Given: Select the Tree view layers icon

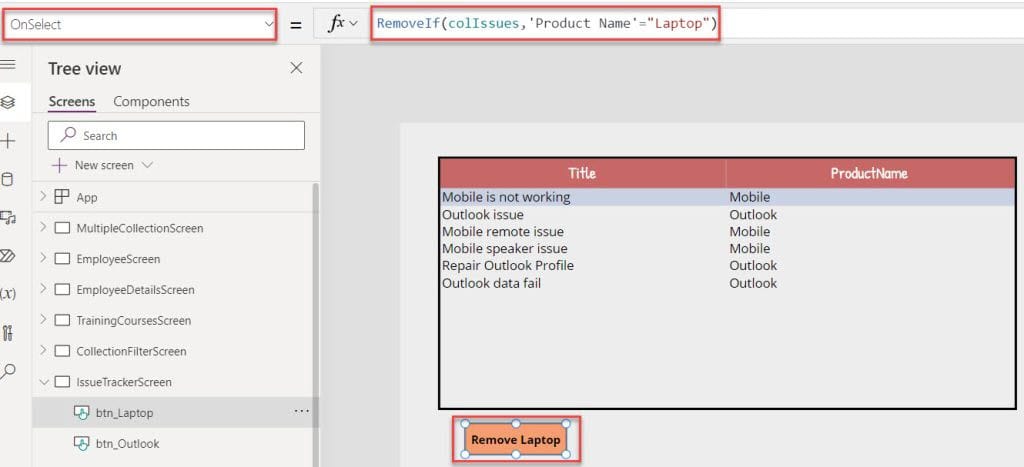Looking at the screenshot, I should point(8,103).
